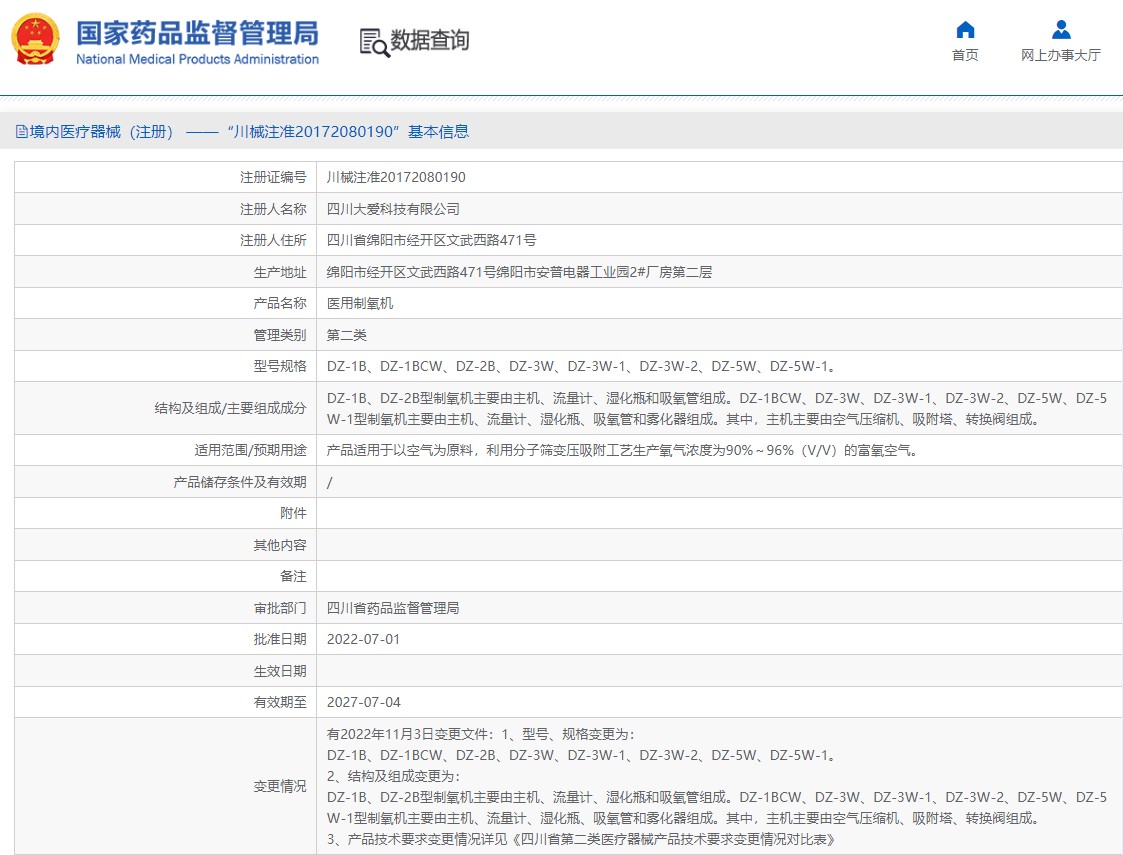
Task: Click the expiry date 2027-07-04
Action: pos(363,702)
